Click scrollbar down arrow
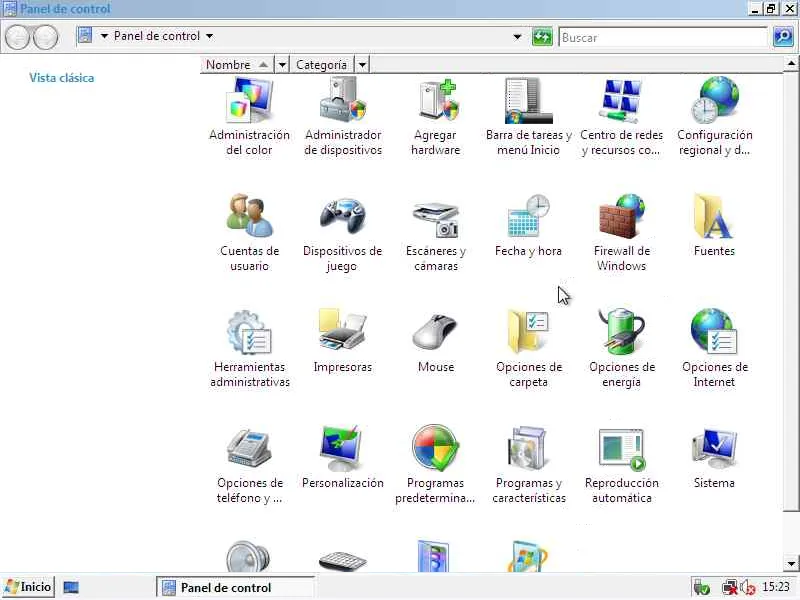This screenshot has height=600, width=800. [791, 564]
